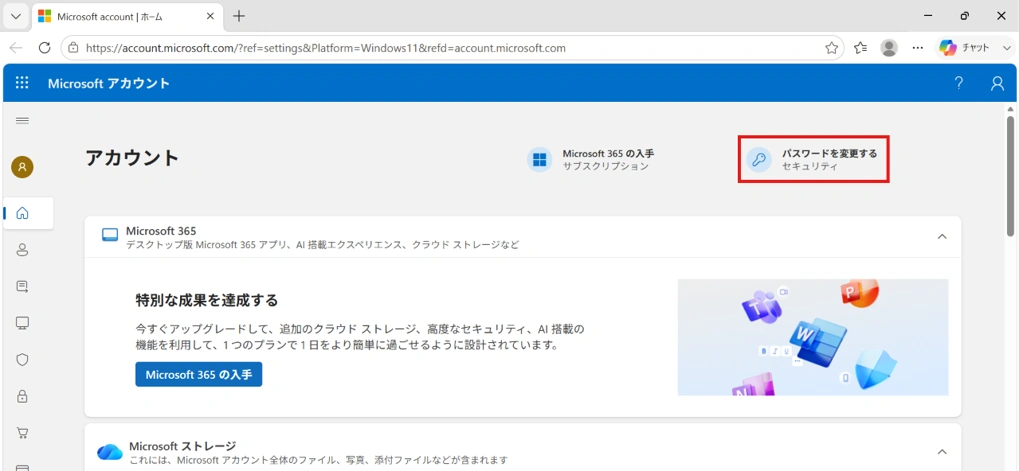Open the tab list dropdown arrow

tap(16, 16)
